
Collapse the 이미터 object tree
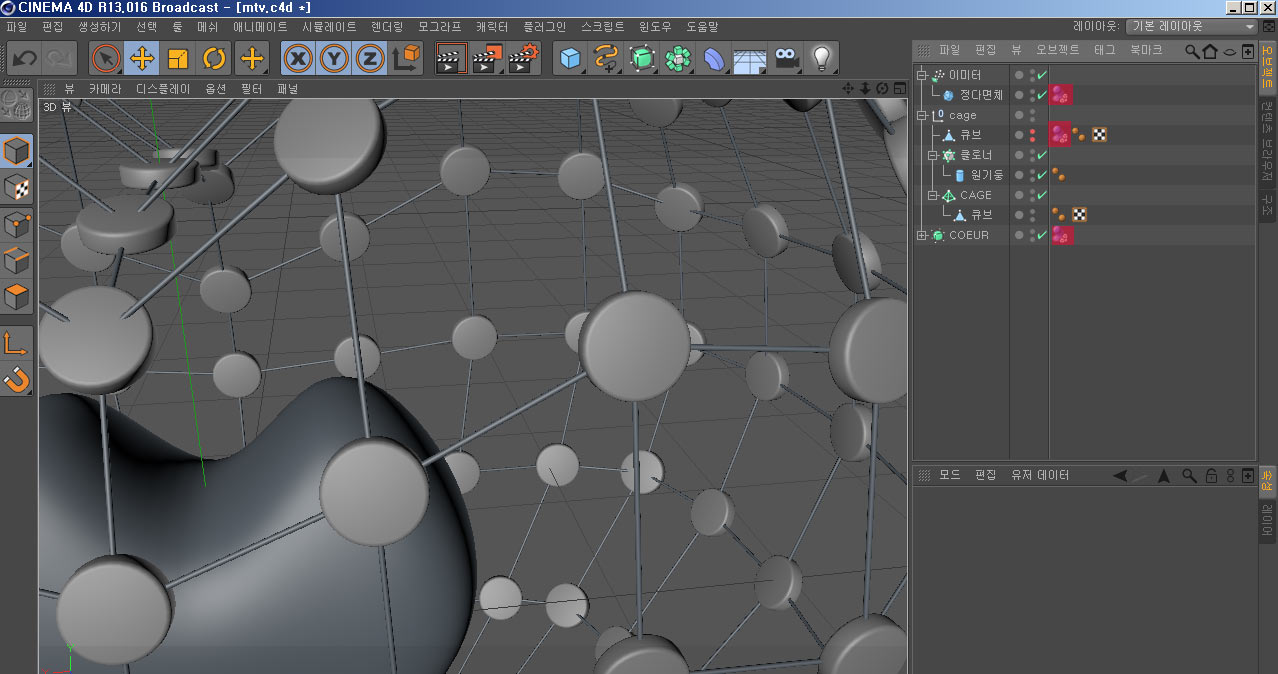[922, 75]
